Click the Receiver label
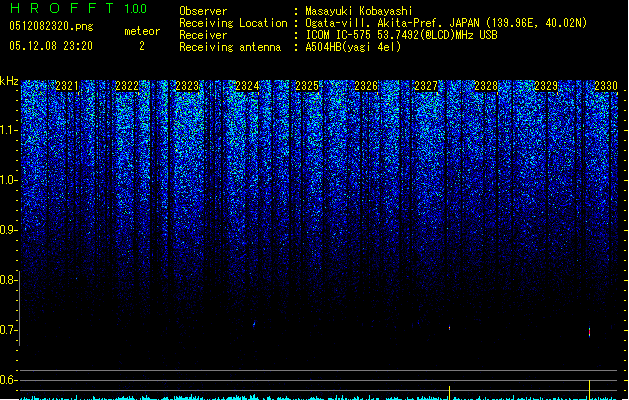The width and height of the screenshot is (629, 400). coord(203,35)
